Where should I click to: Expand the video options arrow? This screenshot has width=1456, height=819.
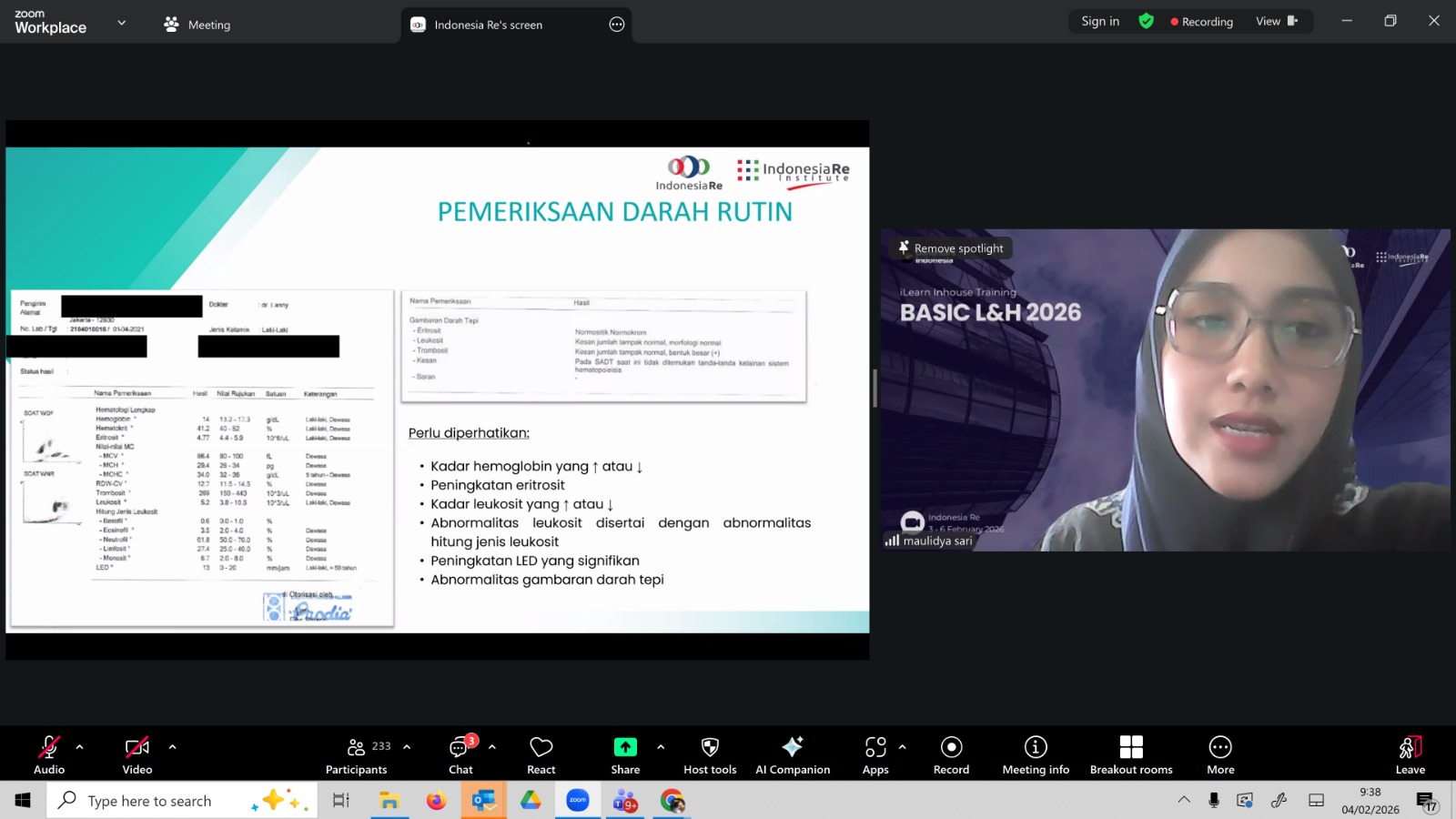[x=172, y=747]
